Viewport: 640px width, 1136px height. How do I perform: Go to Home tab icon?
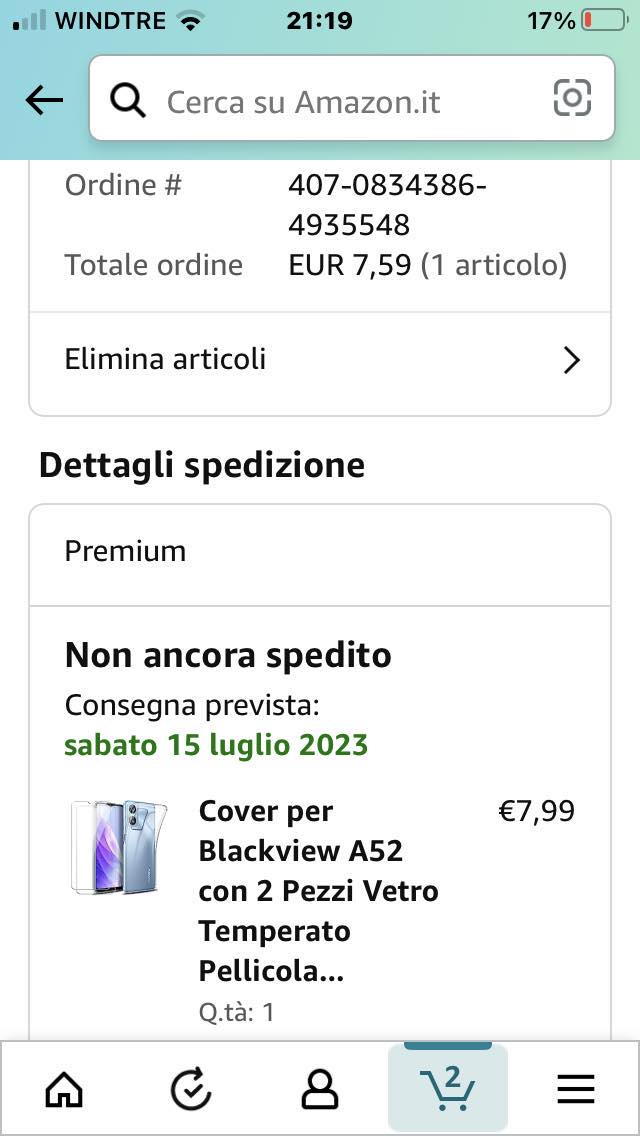[65, 1089]
